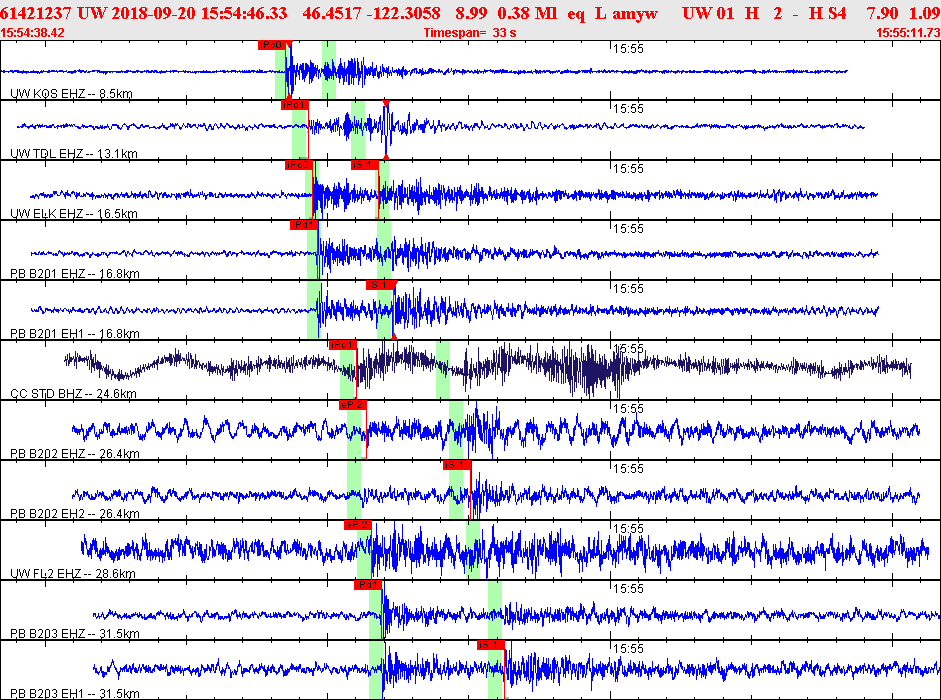Click latitude longitude '46.4517 -122.3058'
The height and width of the screenshot is (700, 941).
click(x=371, y=13)
